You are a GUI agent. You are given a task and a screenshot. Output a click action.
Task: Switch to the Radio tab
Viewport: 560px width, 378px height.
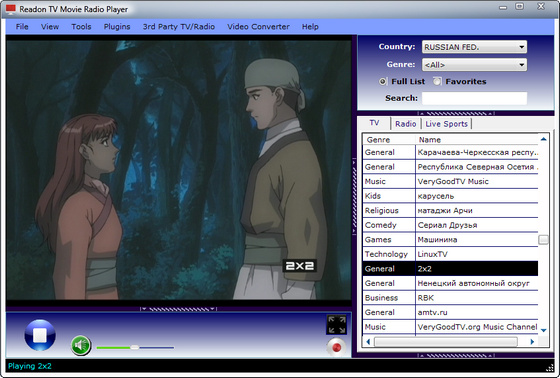click(406, 124)
